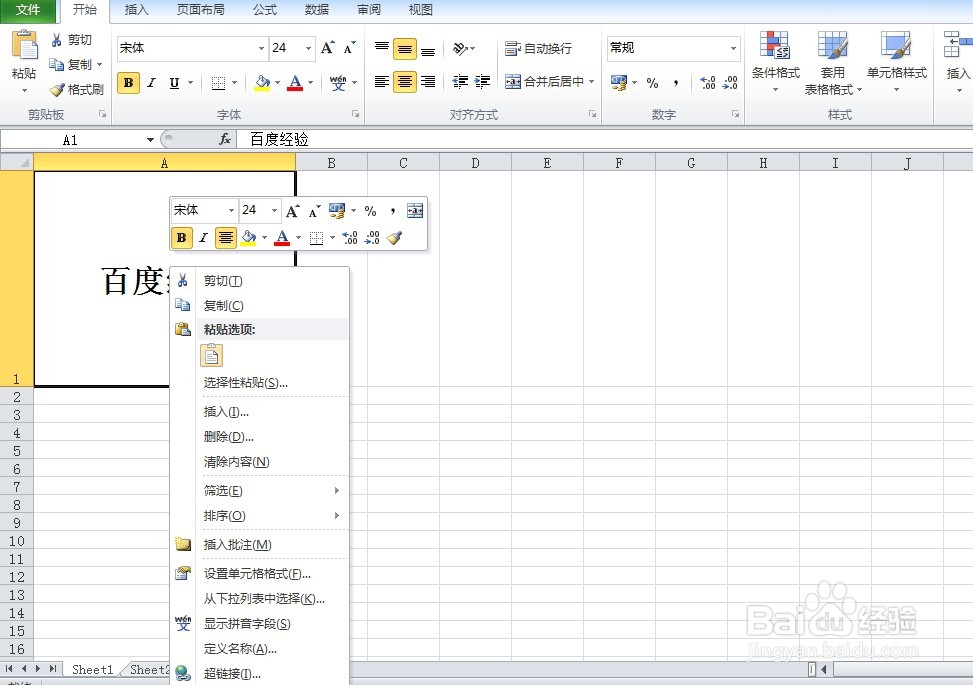
Task: Choose 复制 from the context menu
Action: (x=222, y=305)
